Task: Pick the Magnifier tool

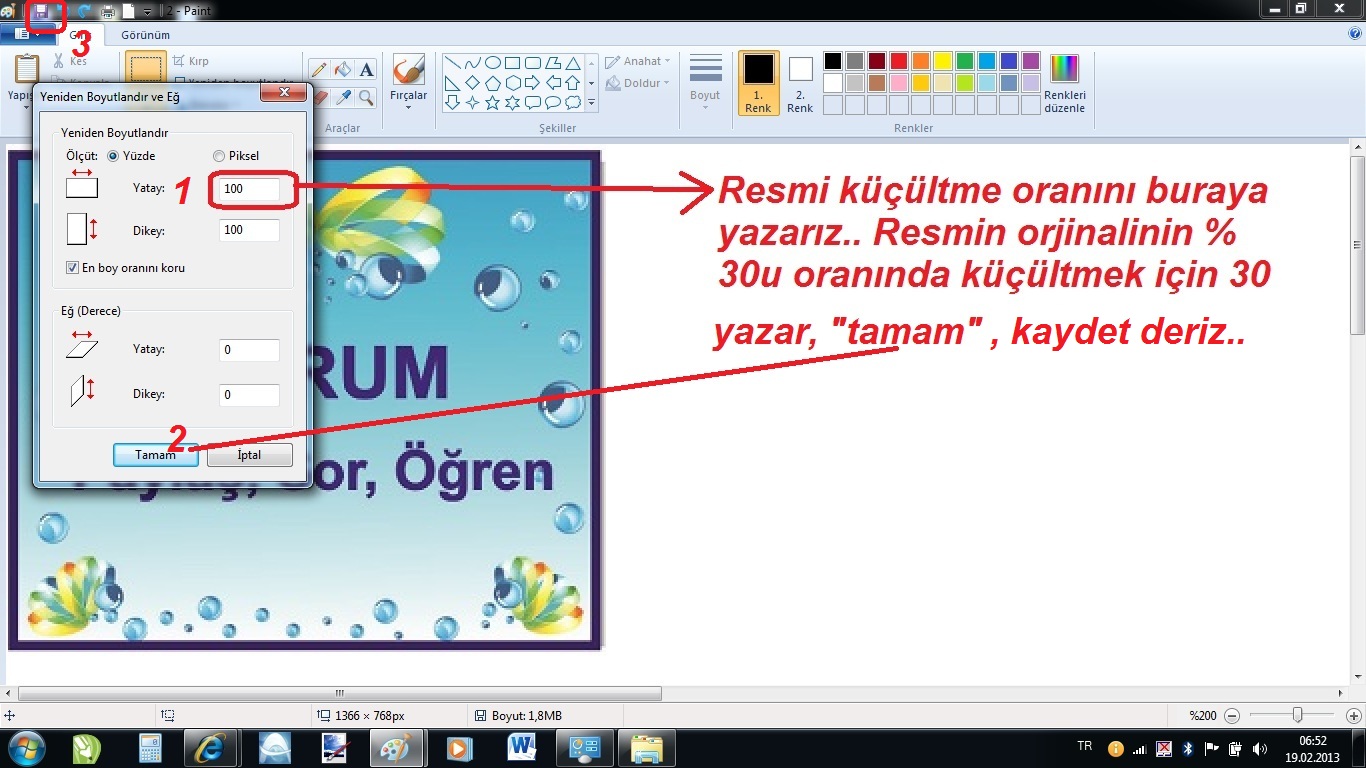Action: click(366, 97)
